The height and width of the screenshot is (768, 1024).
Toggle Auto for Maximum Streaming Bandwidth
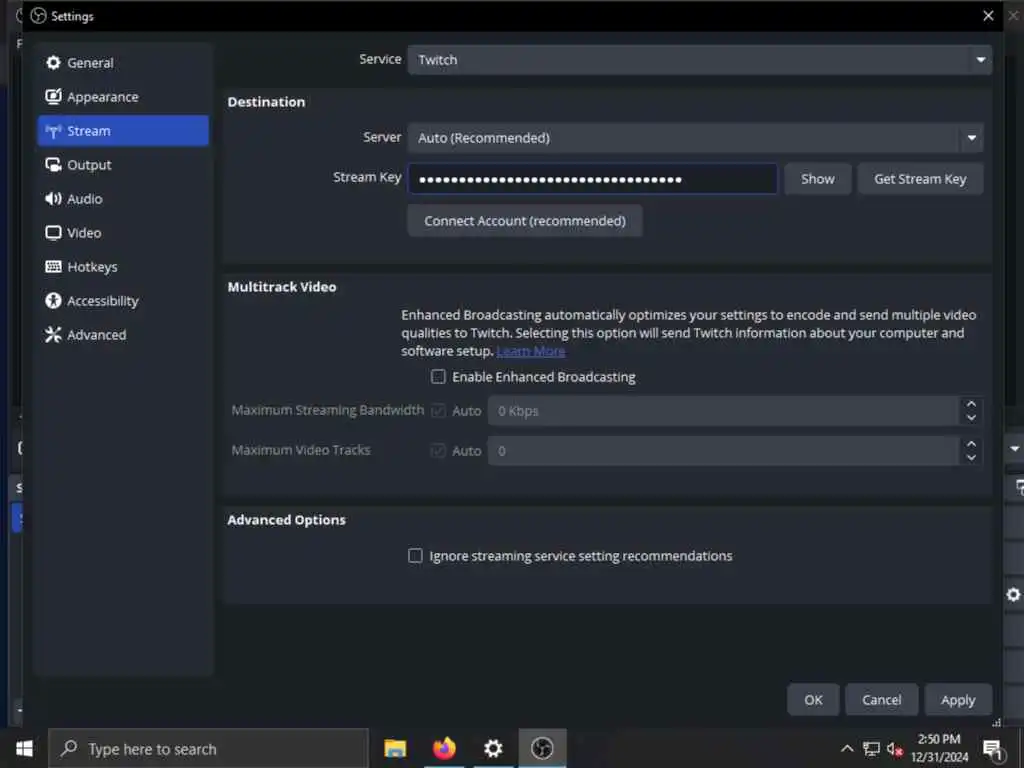pos(438,411)
